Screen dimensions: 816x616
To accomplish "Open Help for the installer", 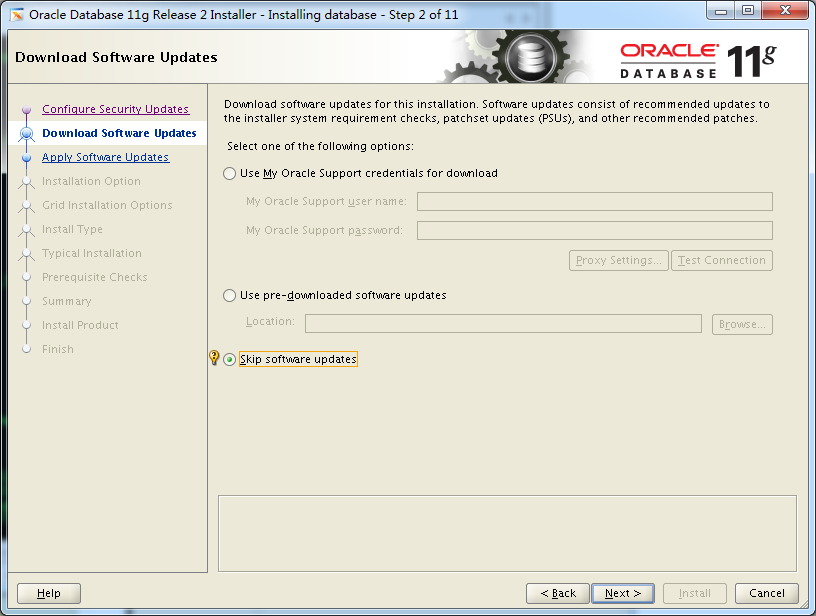I will pos(49,593).
